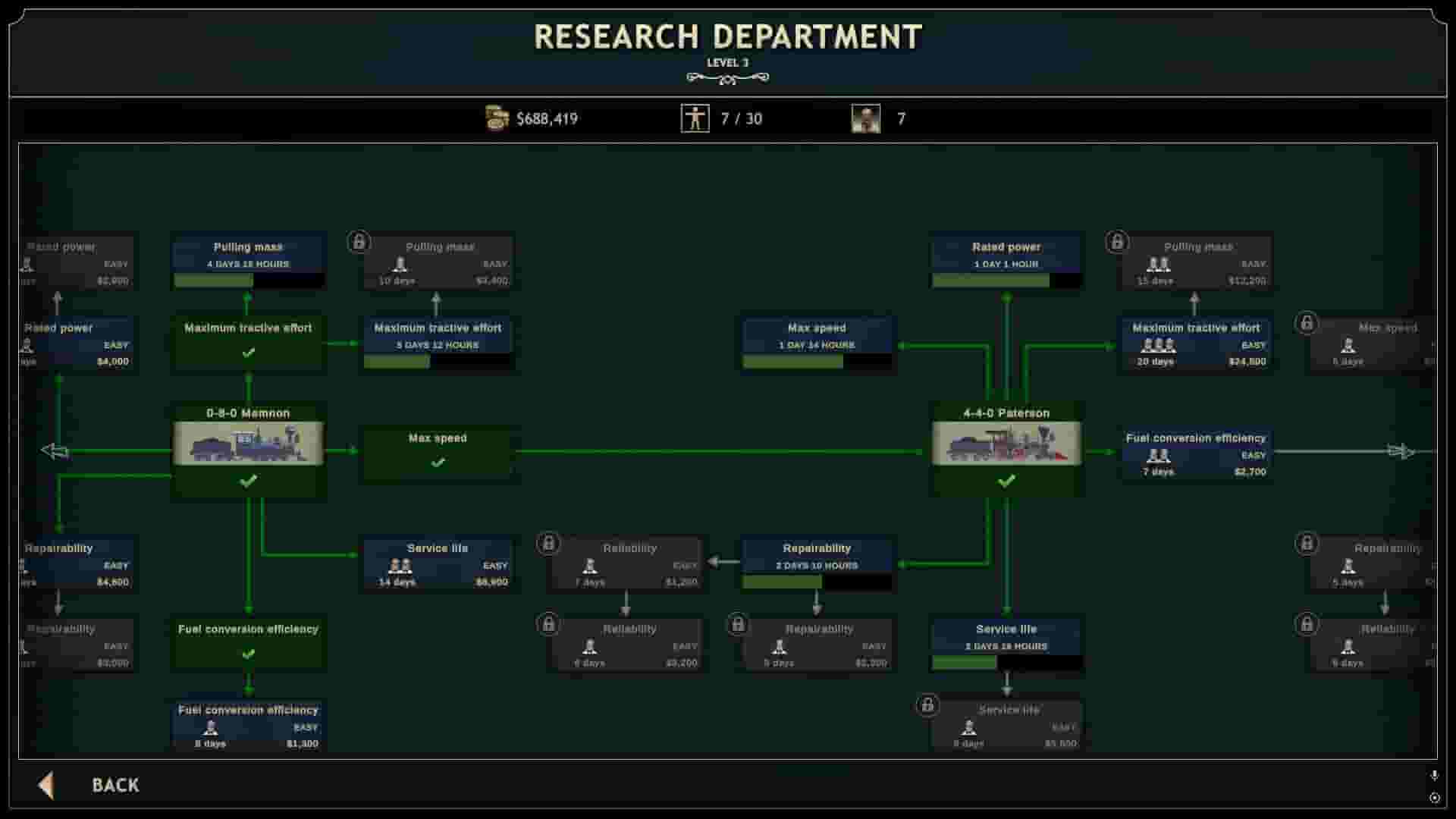Click the left arrow to reveal earlier research
The image size is (1456, 819).
point(55,451)
